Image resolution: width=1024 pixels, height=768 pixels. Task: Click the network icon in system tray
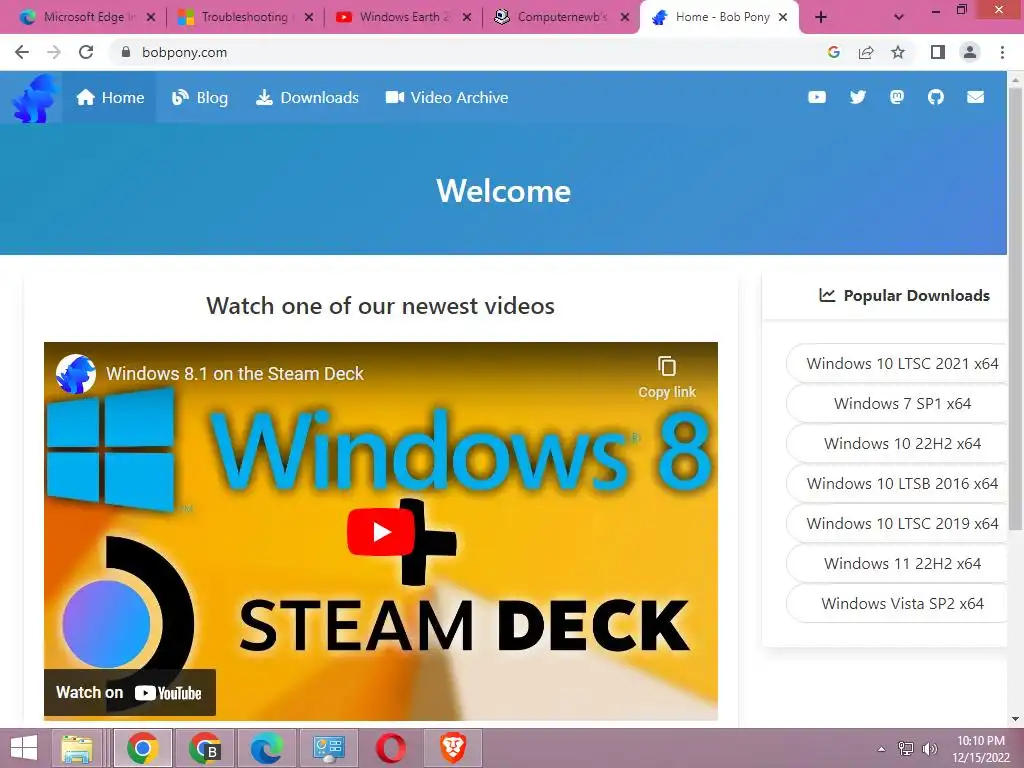point(906,749)
